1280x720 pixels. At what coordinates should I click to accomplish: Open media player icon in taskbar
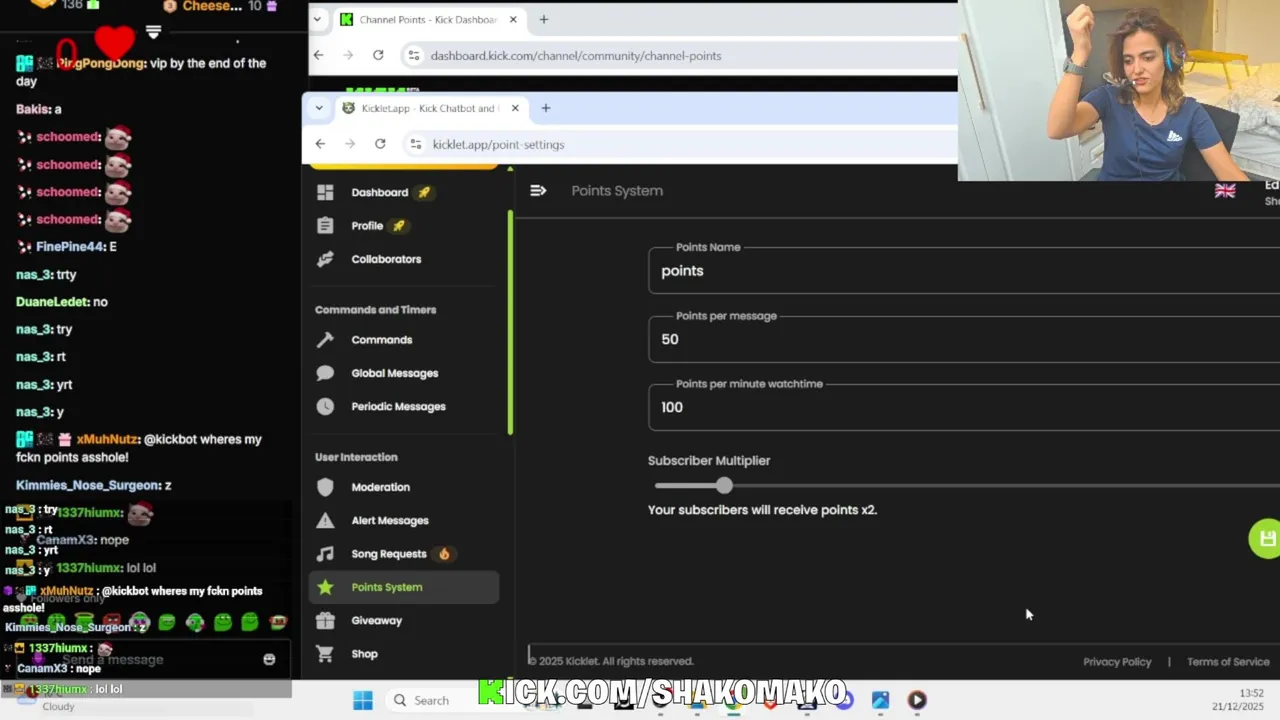click(917, 700)
